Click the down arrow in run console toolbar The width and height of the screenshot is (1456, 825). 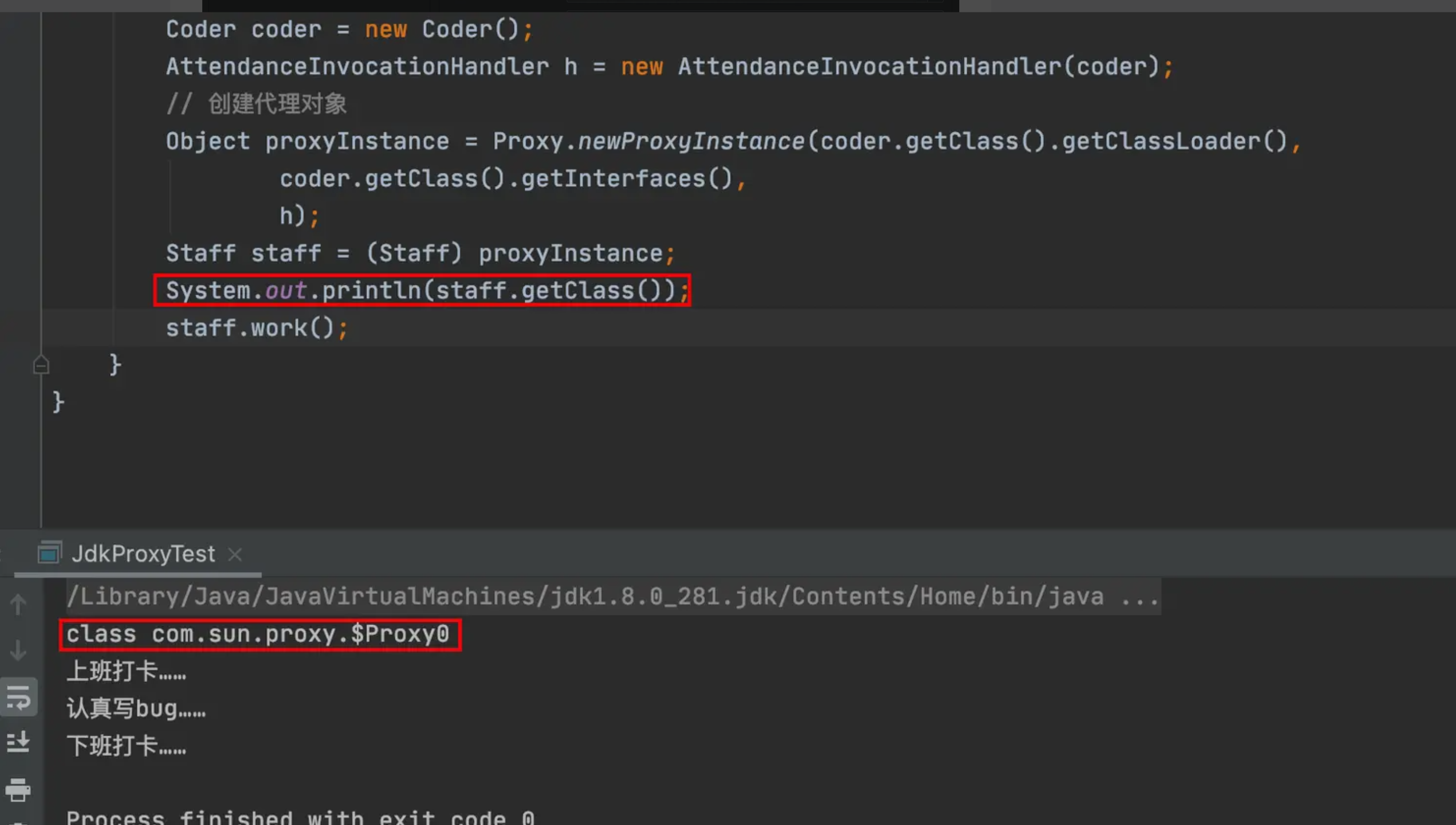tap(18, 650)
